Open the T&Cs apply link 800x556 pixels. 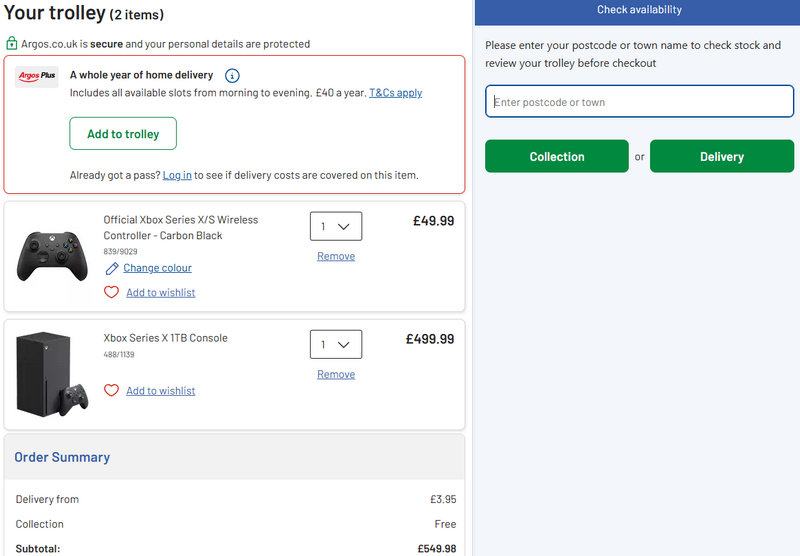point(395,93)
